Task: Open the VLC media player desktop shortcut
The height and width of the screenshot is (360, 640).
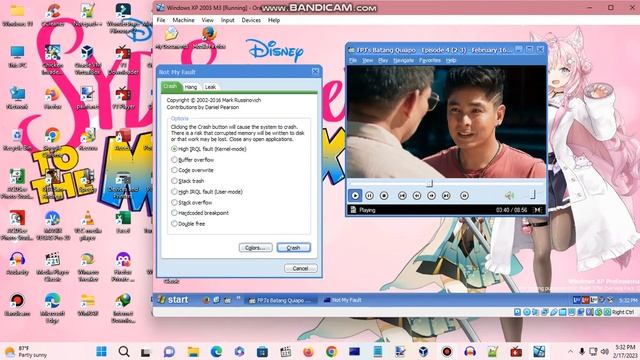Action: [88, 225]
